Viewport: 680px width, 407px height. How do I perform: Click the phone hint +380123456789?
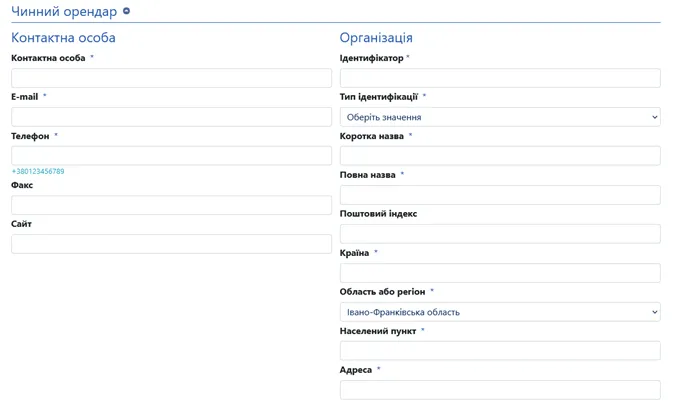point(38,172)
